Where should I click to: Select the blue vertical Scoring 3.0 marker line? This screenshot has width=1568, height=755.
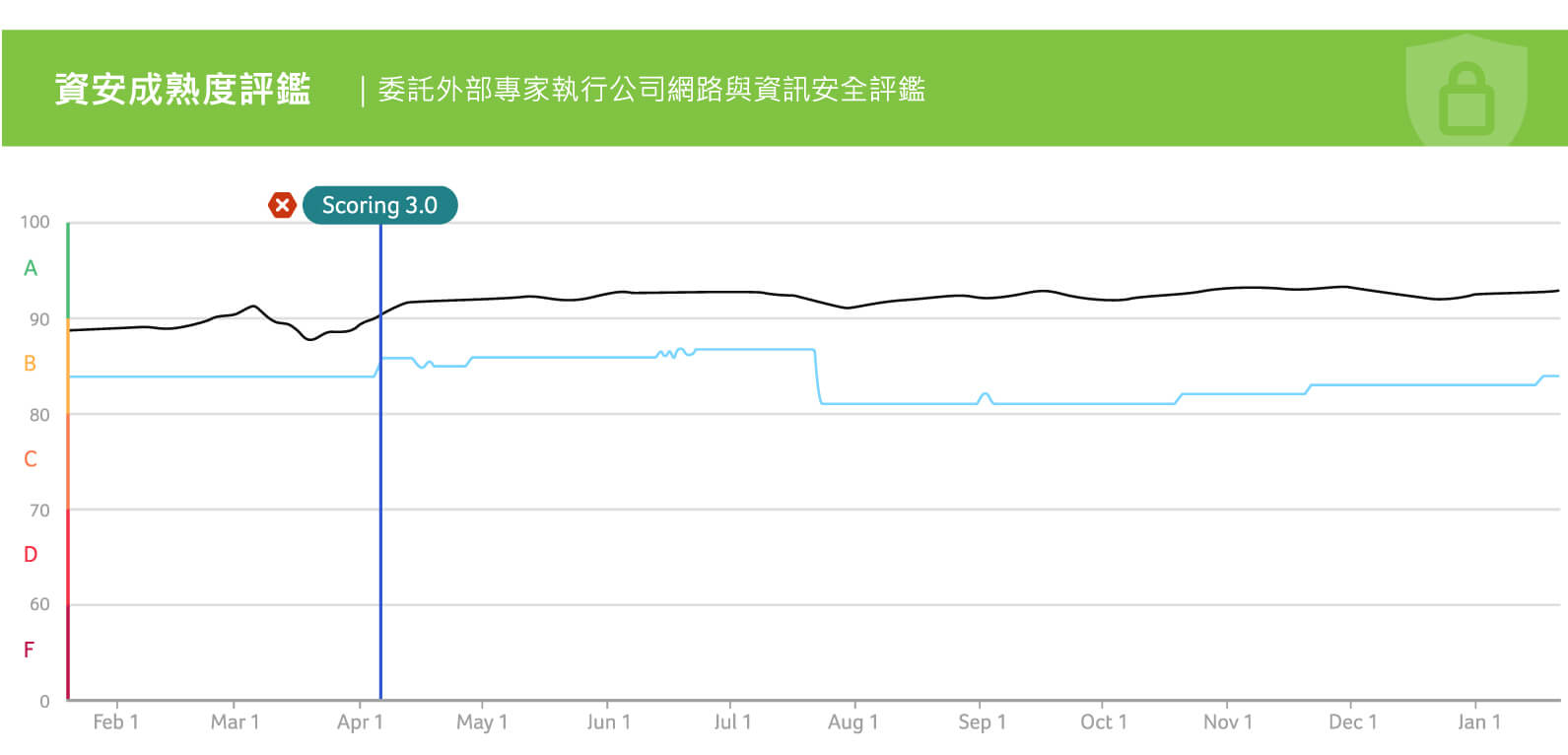(x=380, y=461)
